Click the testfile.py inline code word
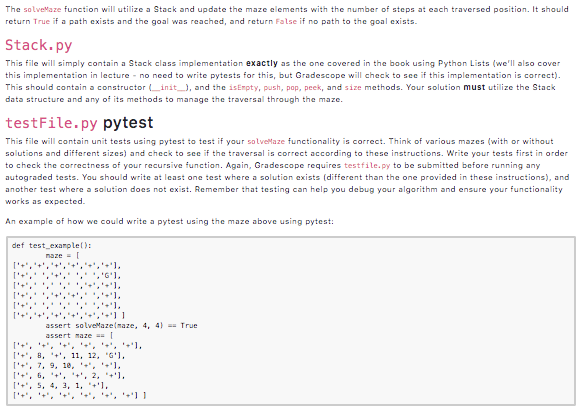The height and width of the screenshot is (414, 588). pyautogui.click(x=367, y=165)
